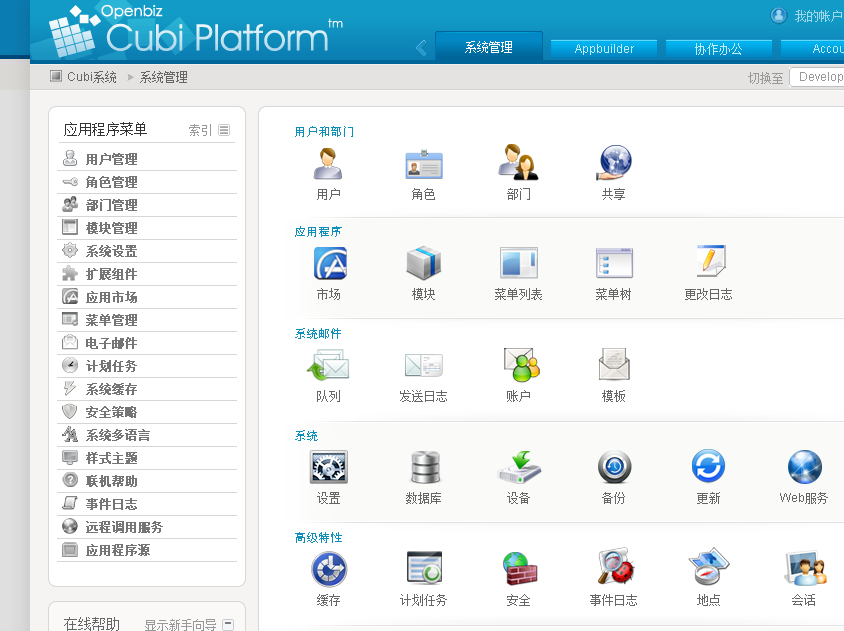This screenshot has width=844, height=631.
Task: Switch to the 系统管理 tab
Action: click(x=489, y=47)
